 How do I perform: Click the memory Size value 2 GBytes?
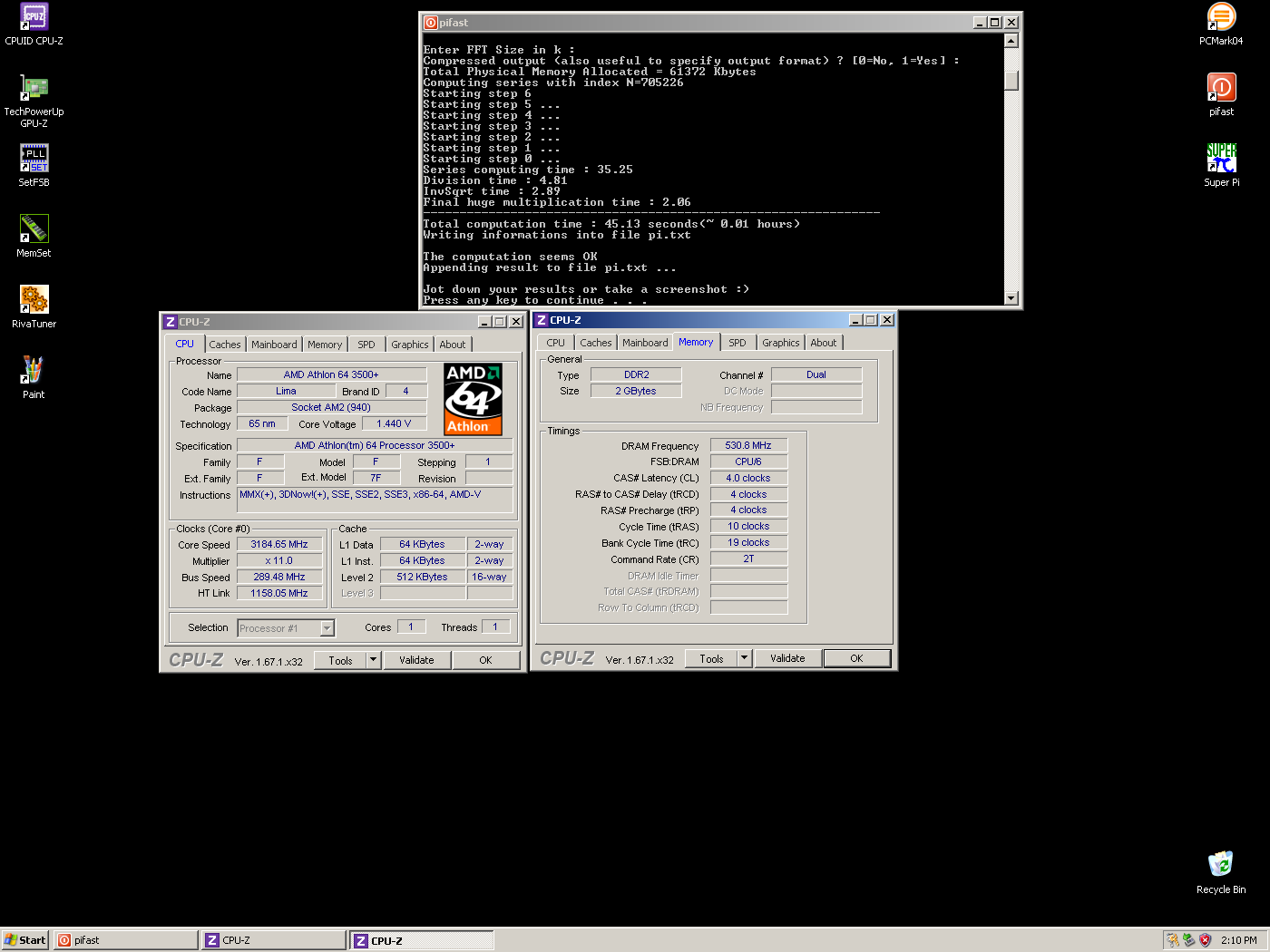pos(636,391)
